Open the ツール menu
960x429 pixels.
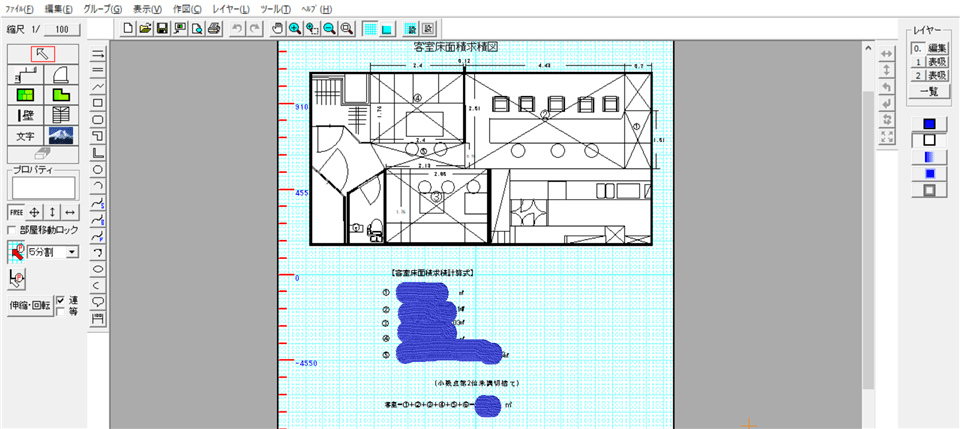tap(276, 8)
